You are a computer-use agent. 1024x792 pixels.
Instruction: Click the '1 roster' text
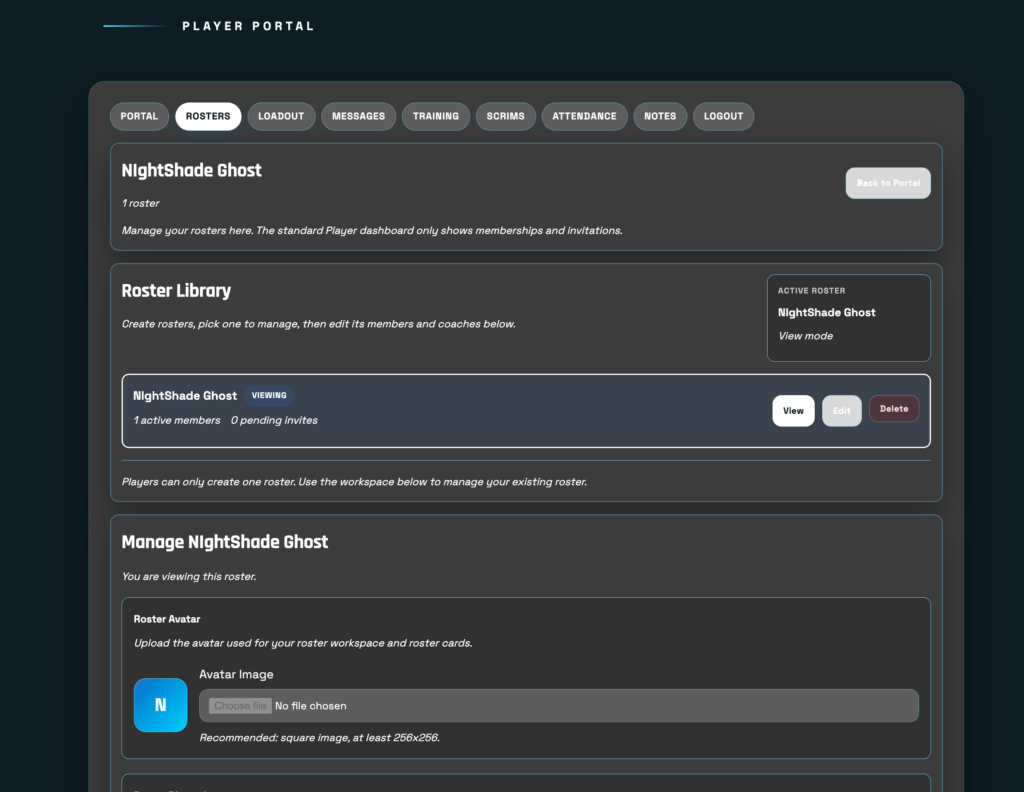pyautogui.click(x=140, y=203)
